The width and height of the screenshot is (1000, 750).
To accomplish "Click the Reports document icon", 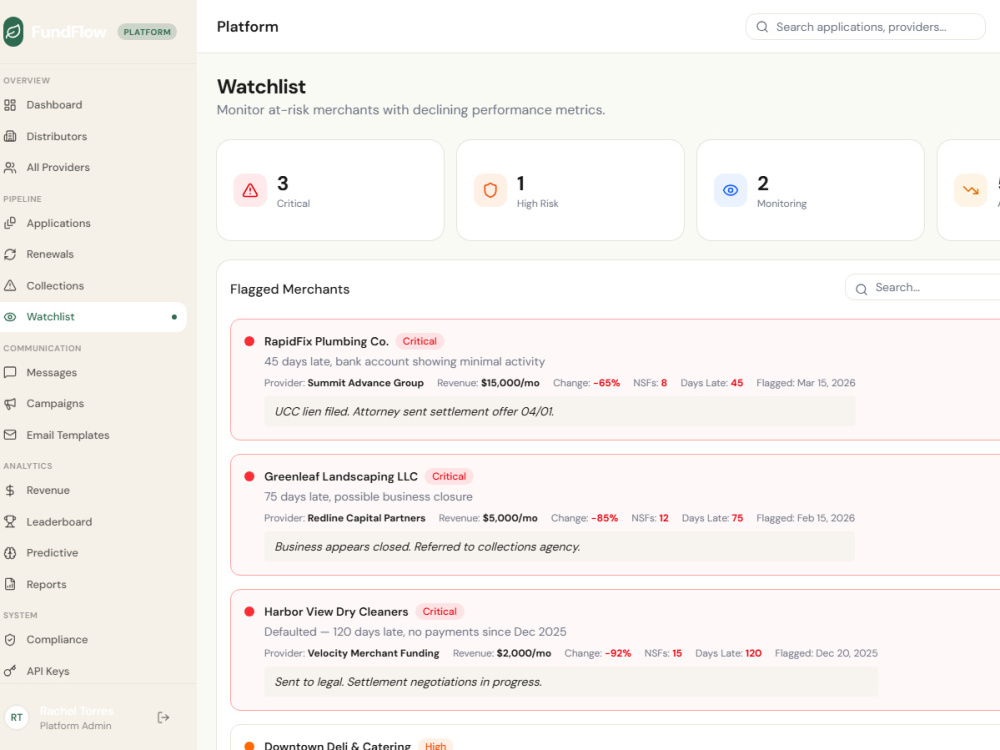I will [x=10, y=584].
